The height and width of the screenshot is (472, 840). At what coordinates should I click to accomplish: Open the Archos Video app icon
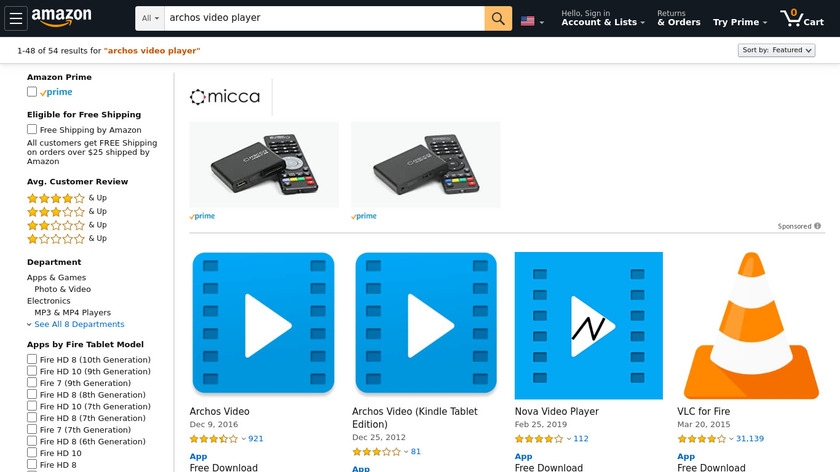(263, 323)
